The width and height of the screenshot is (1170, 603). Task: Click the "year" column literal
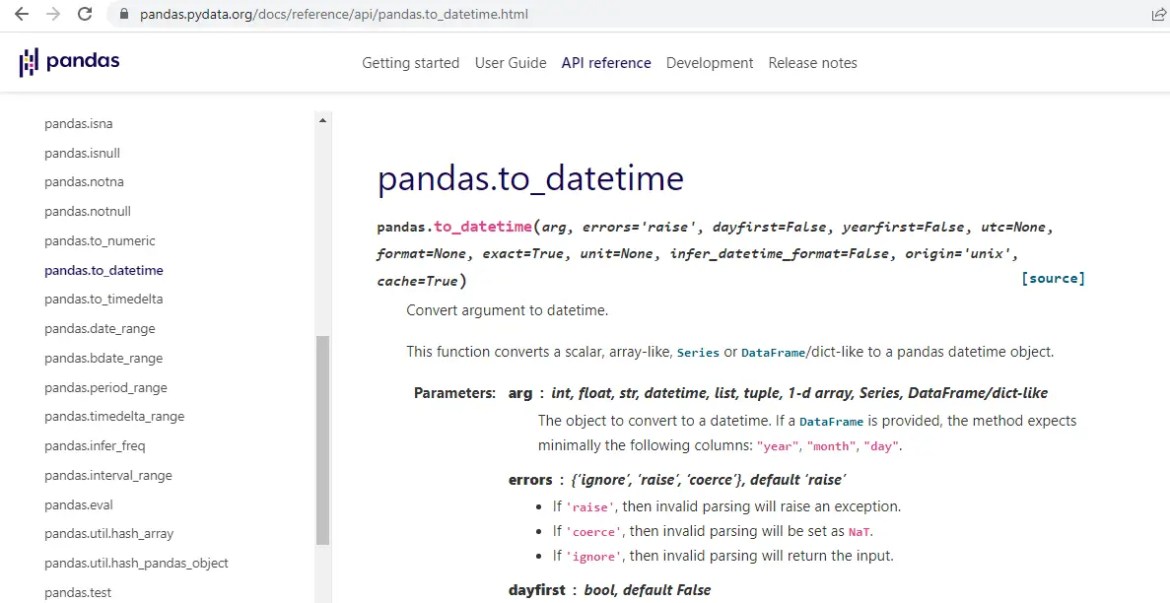click(x=778, y=446)
